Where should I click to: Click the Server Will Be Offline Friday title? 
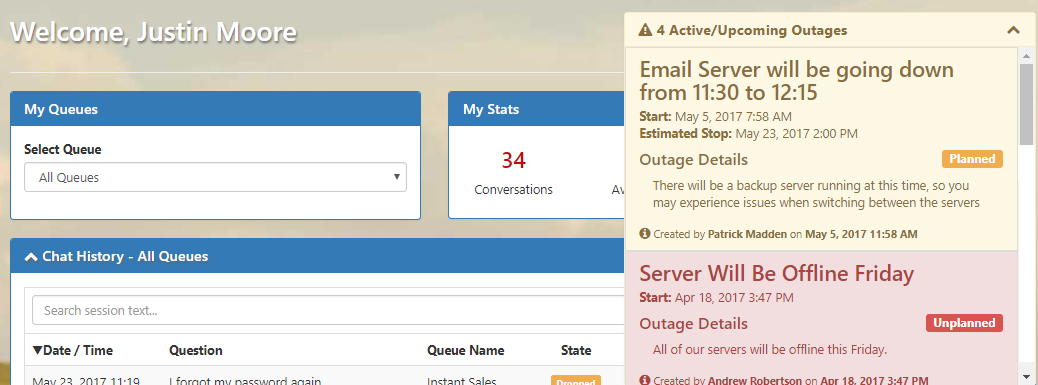coord(777,274)
